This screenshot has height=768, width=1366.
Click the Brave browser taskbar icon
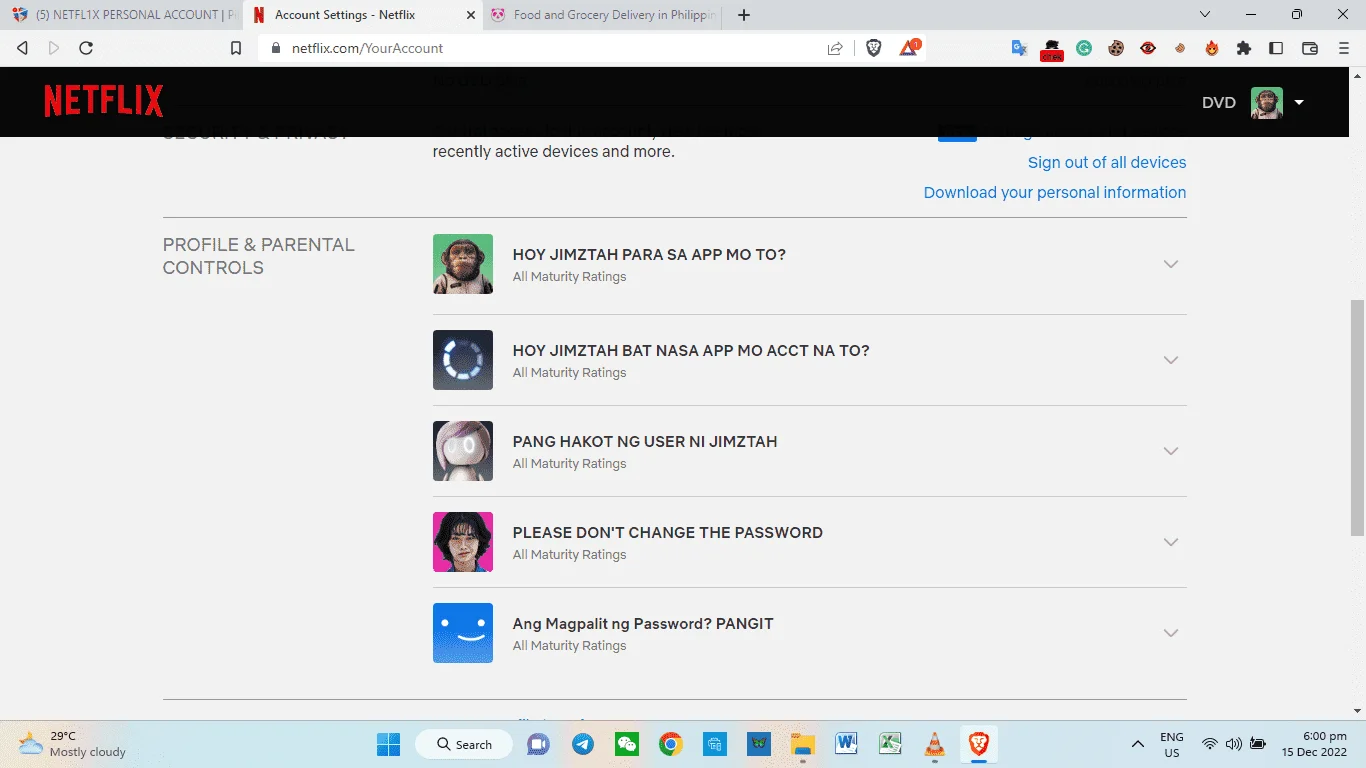pyautogui.click(x=979, y=744)
